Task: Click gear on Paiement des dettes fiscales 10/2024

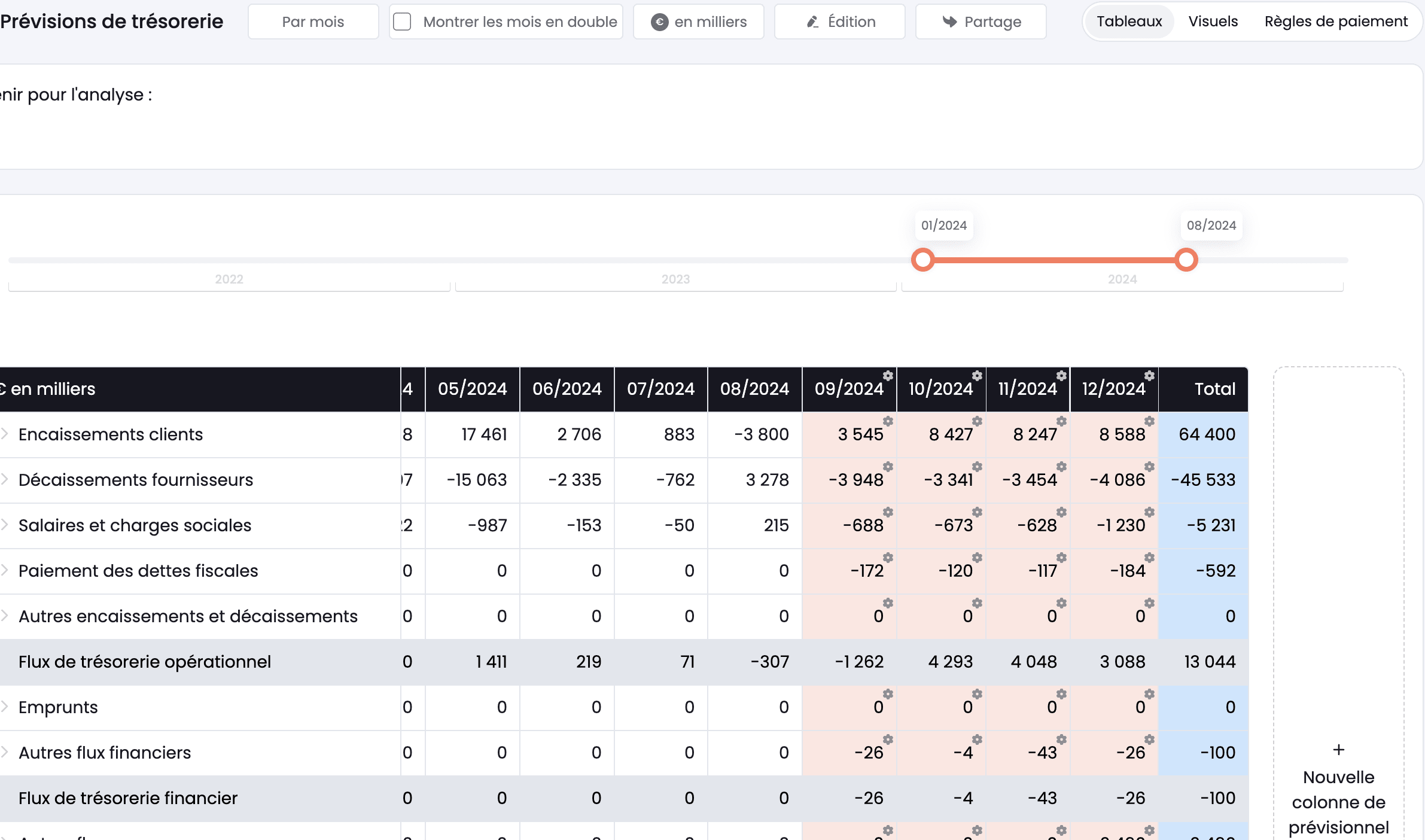Action: tap(977, 558)
